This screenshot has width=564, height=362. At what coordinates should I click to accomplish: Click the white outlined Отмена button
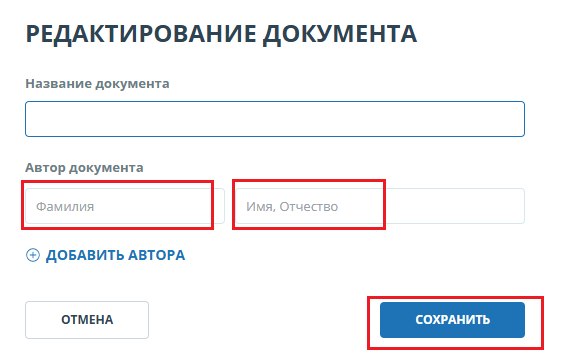(87, 320)
